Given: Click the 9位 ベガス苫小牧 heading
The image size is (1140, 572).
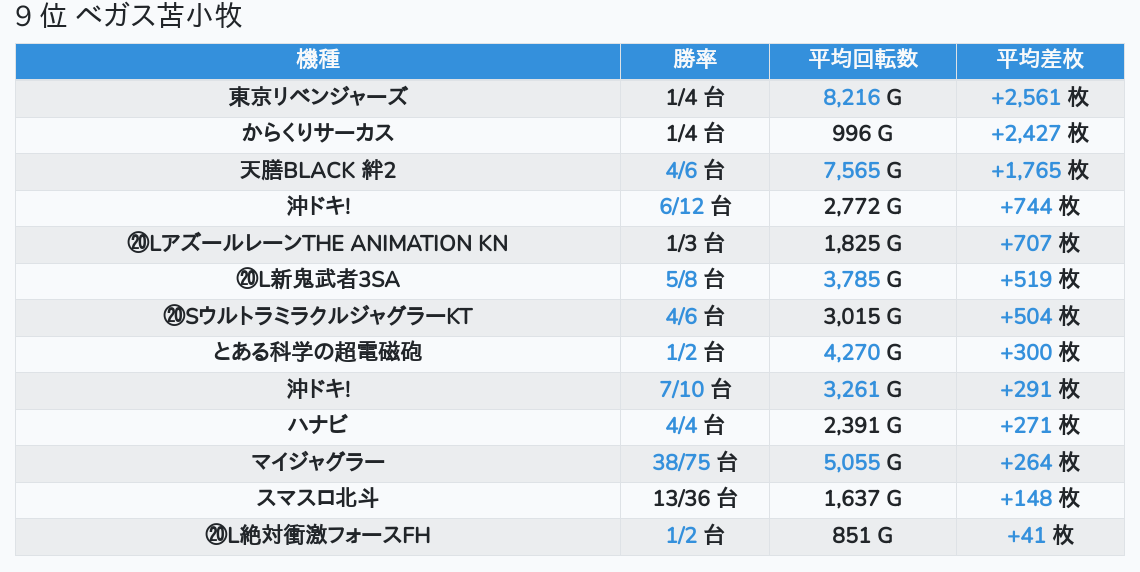Looking at the screenshot, I should tap(130, 17).
